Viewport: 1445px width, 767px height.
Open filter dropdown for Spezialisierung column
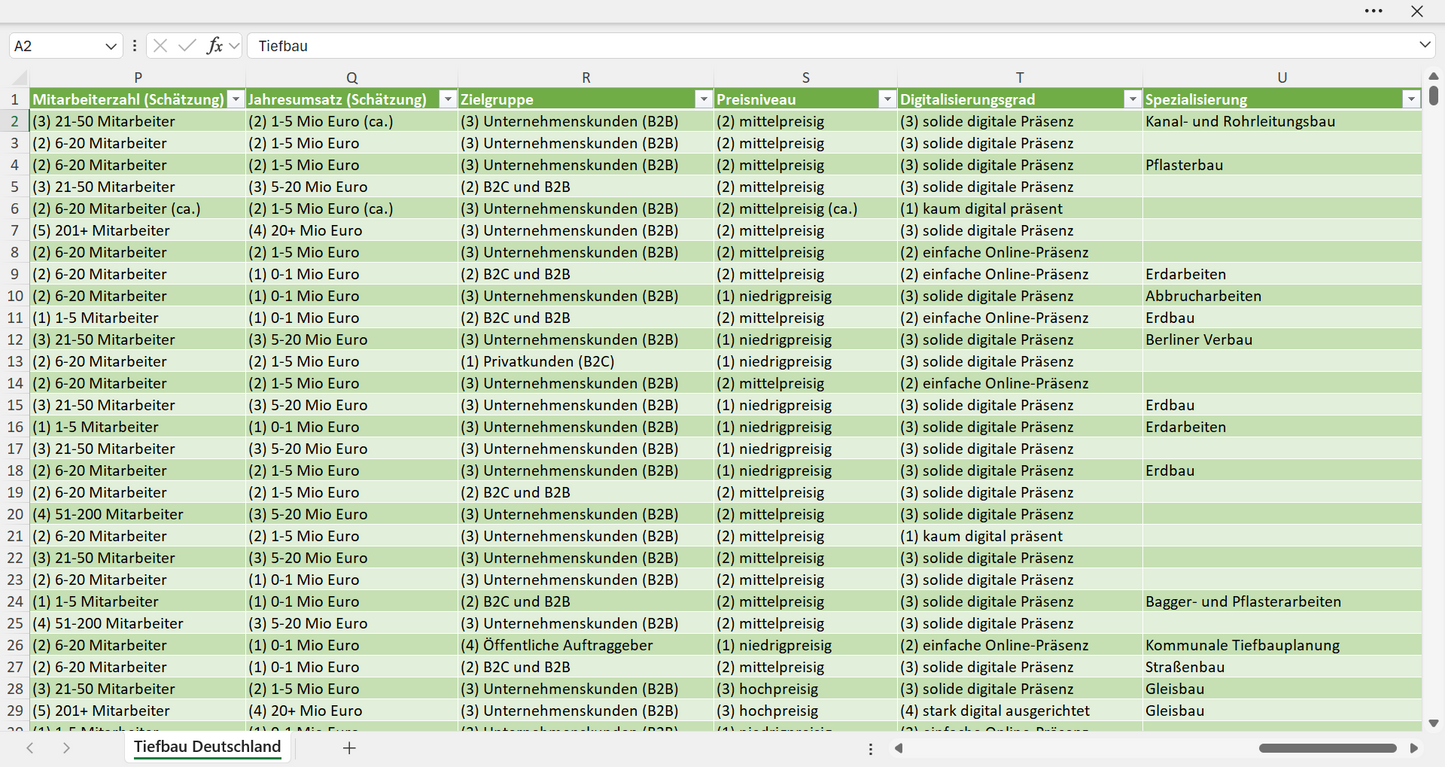[1411, 99]
